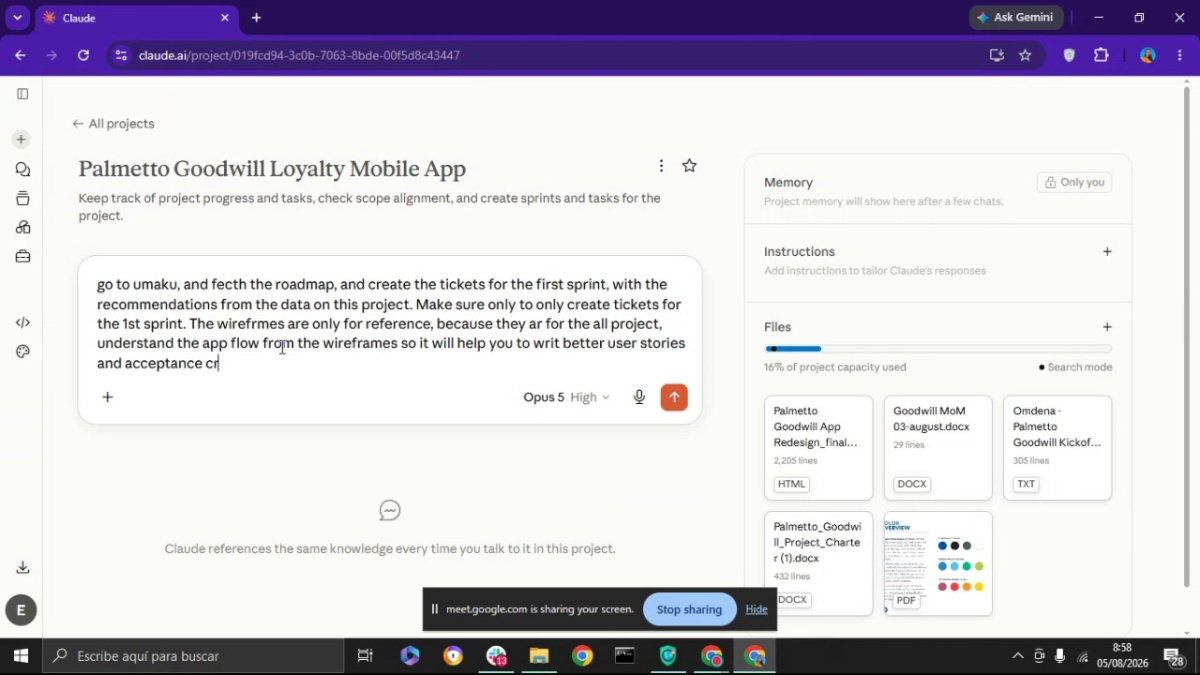Open the Goodwill MoM 03-august.docx file
Viewport: 1200px width, 675px height.
[x=938, y=448]
